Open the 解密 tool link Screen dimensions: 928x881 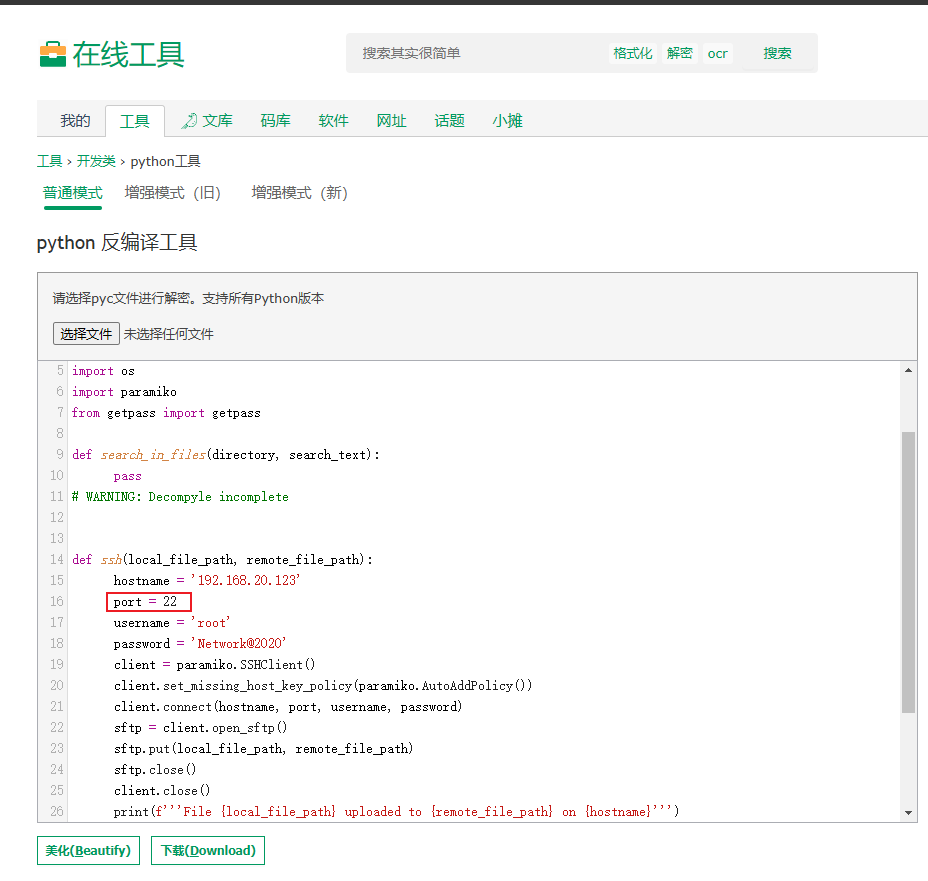(x=678, y=53)
